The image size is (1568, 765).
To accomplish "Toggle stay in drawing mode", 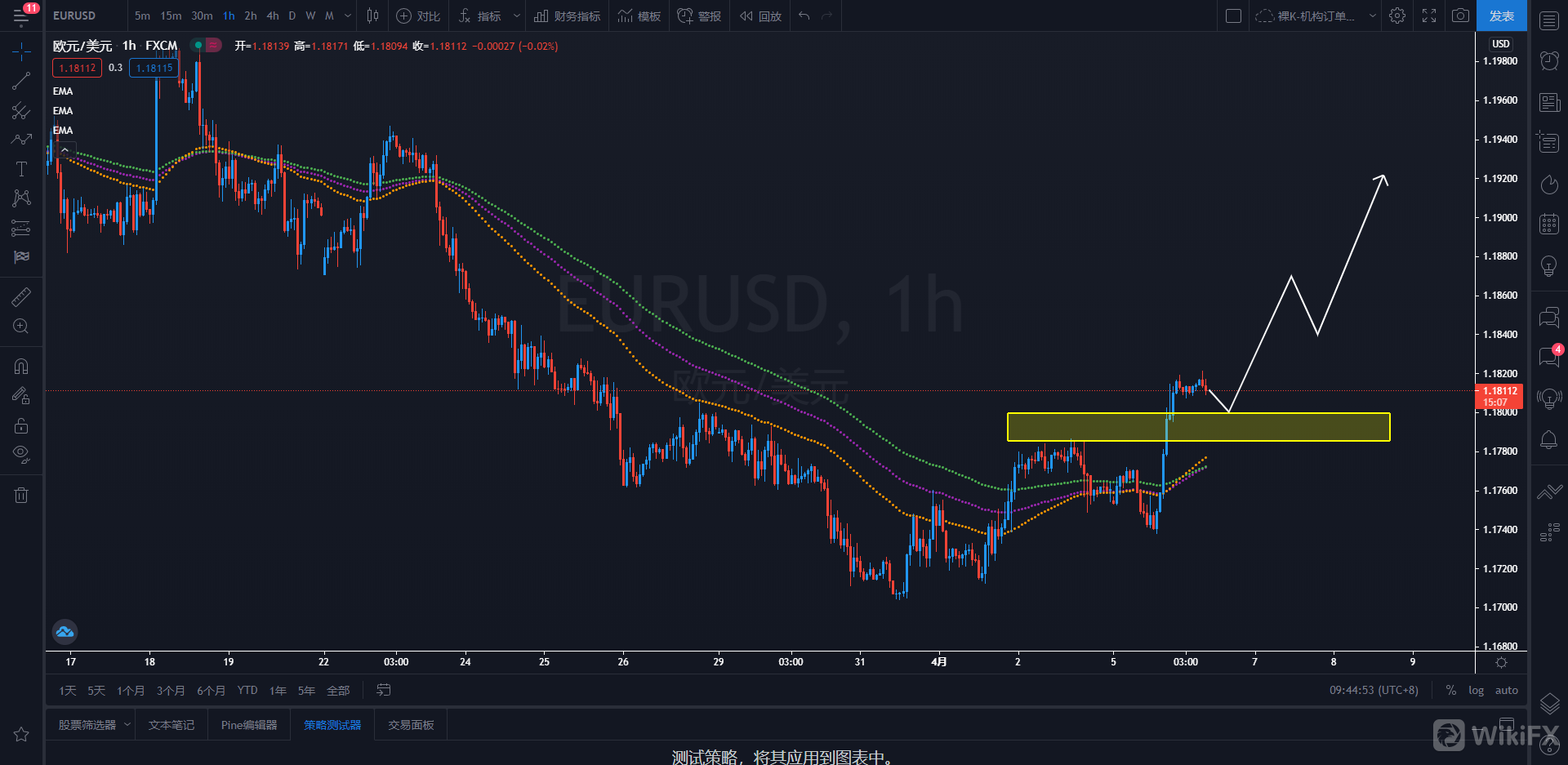I will coord(21,396).
